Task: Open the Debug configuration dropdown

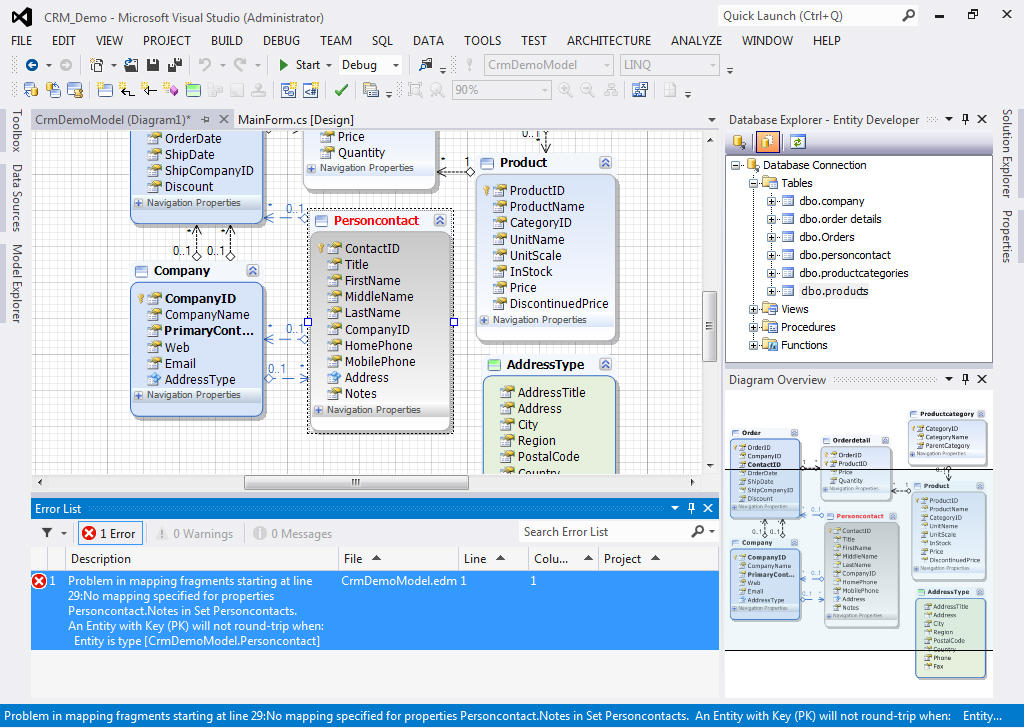Action: [x=396, y=65]
